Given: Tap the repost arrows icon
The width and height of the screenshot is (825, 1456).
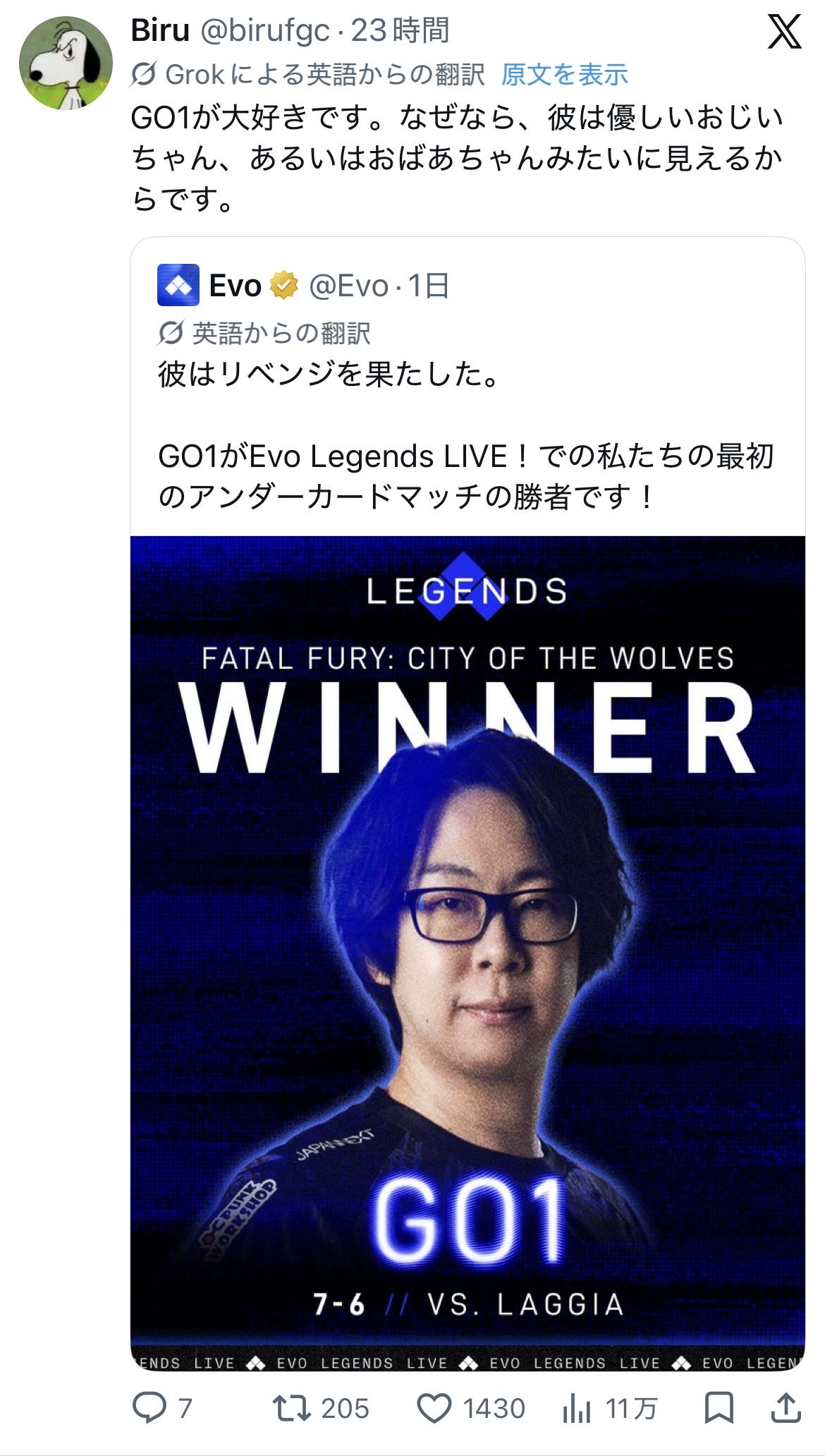Looking at the screenshot, I should 292,1408.
